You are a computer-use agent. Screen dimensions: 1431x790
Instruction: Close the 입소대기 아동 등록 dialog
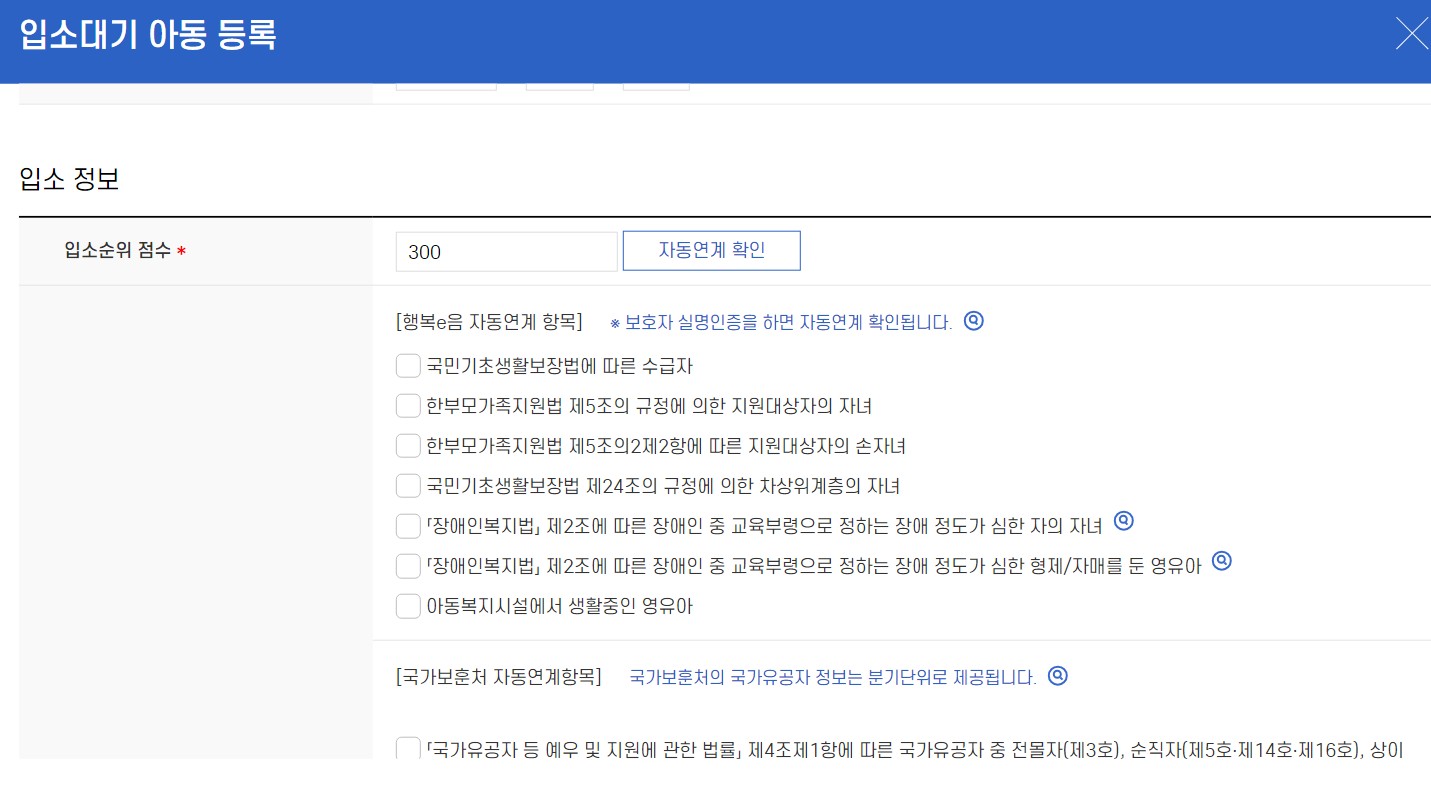click(x=1412, y=34)
